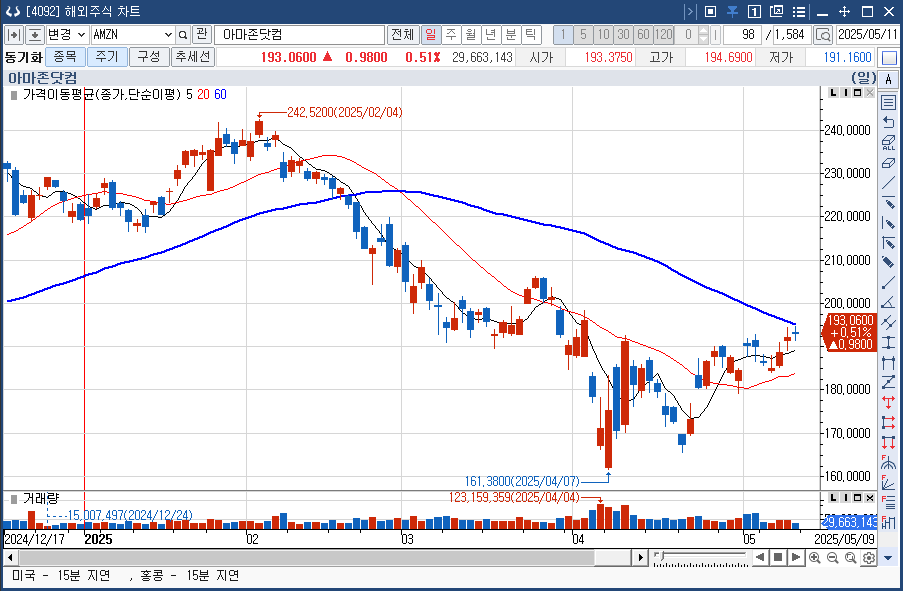This screenshot has width=903, height=591.
Task: Select the Fibonacci time zone tool
Action: click(888, 522)
